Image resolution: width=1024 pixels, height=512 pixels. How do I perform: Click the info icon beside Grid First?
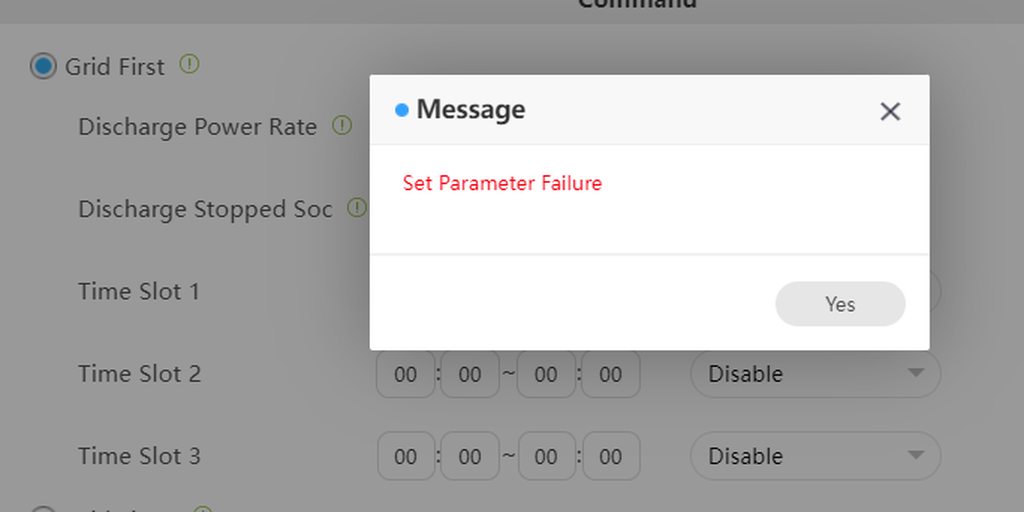click(x=189, y=65)
